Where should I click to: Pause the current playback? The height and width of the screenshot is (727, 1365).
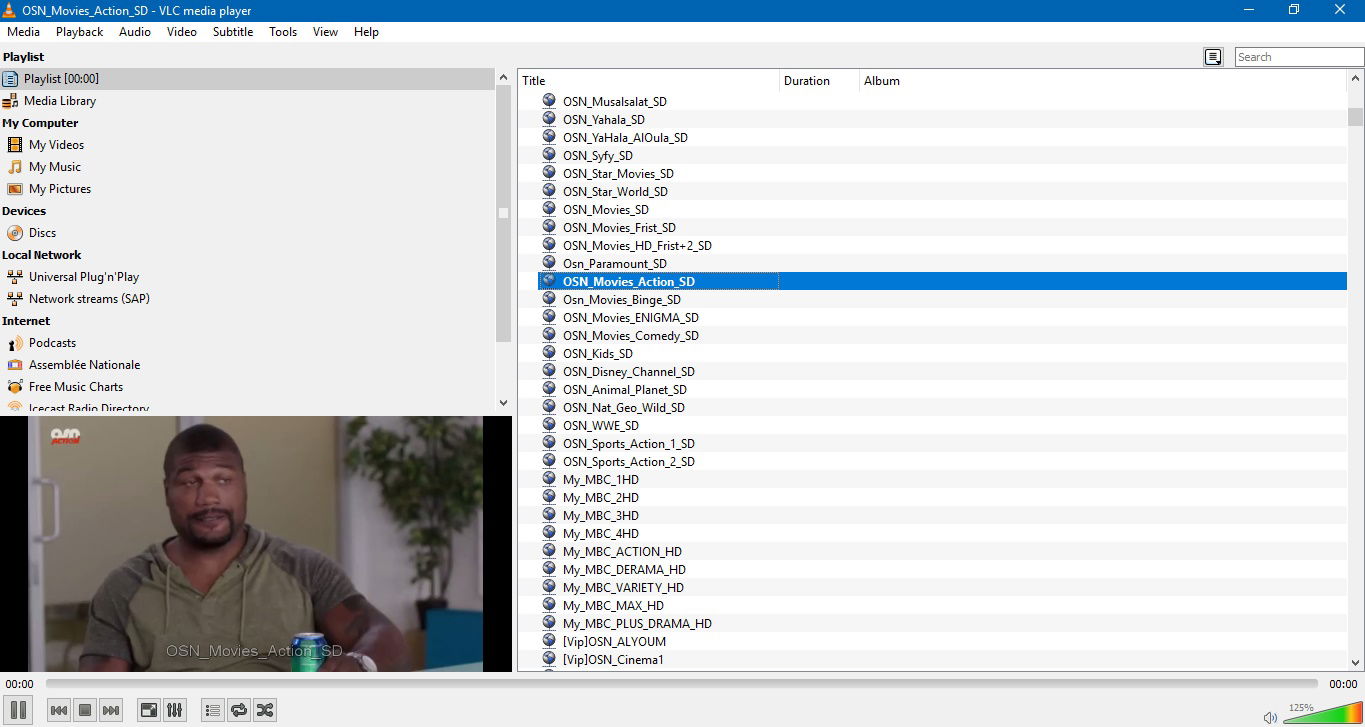(19, 710)
